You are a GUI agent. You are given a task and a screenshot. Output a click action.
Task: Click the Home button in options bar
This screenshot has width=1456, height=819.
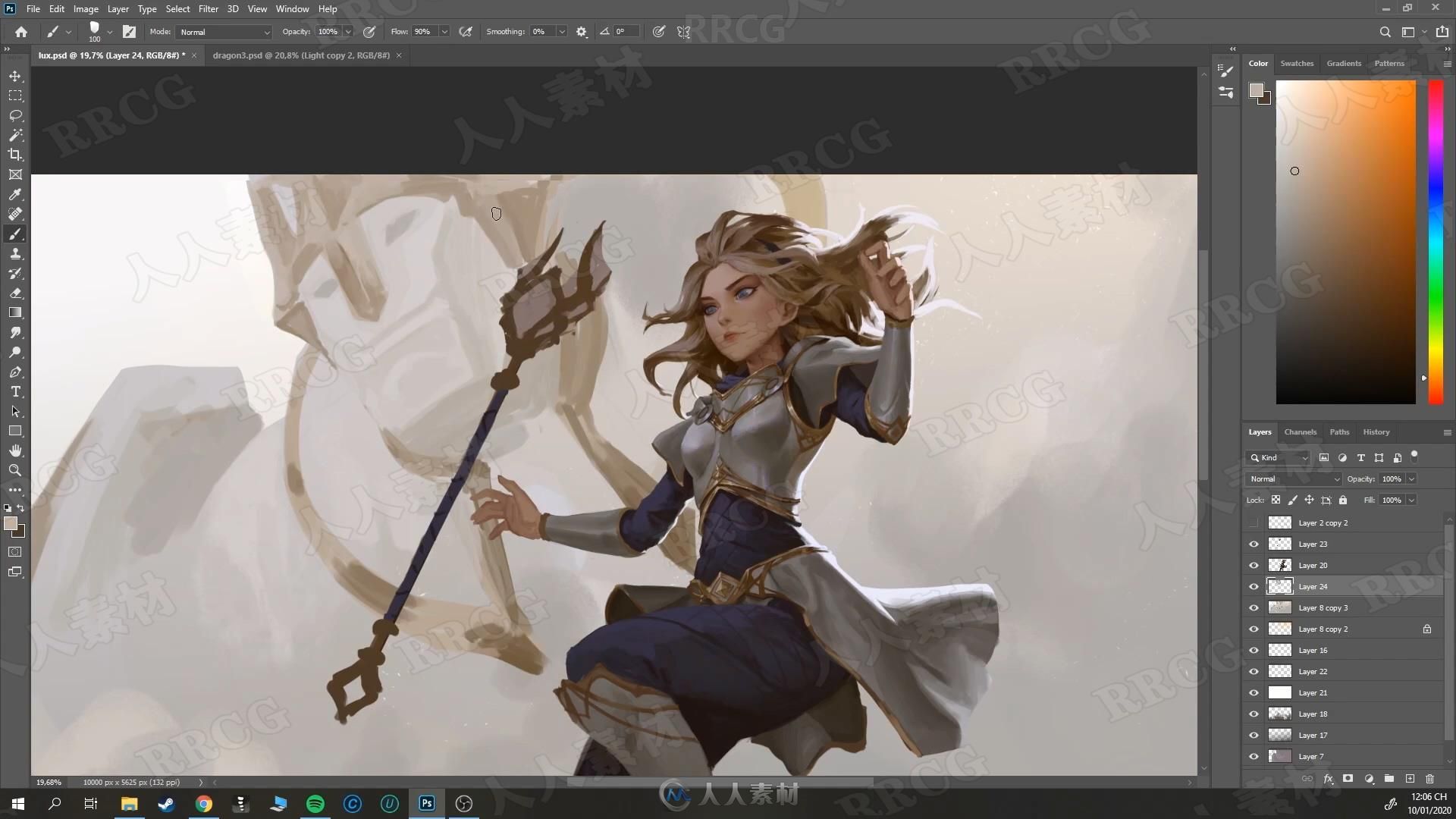click(x=21, y=32)
